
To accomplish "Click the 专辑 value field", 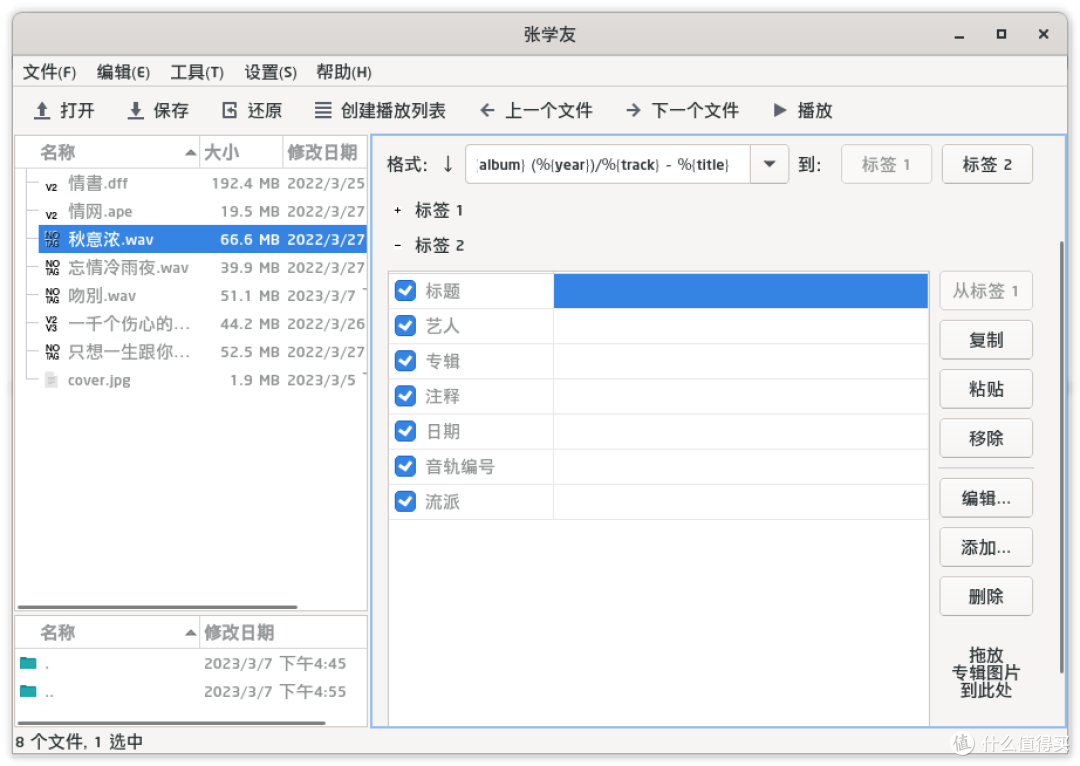I will tap(740, 361).
